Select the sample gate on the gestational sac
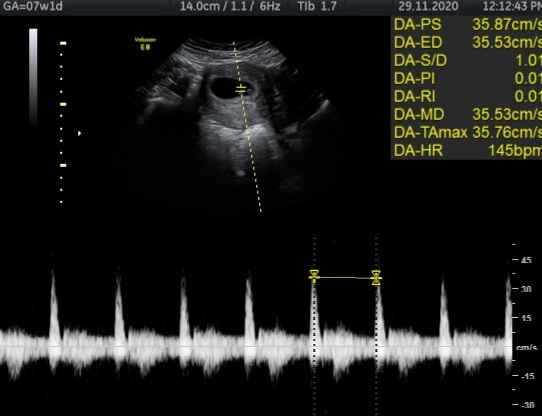This screenshot has width=542, height=416. [x=241, y=90]
